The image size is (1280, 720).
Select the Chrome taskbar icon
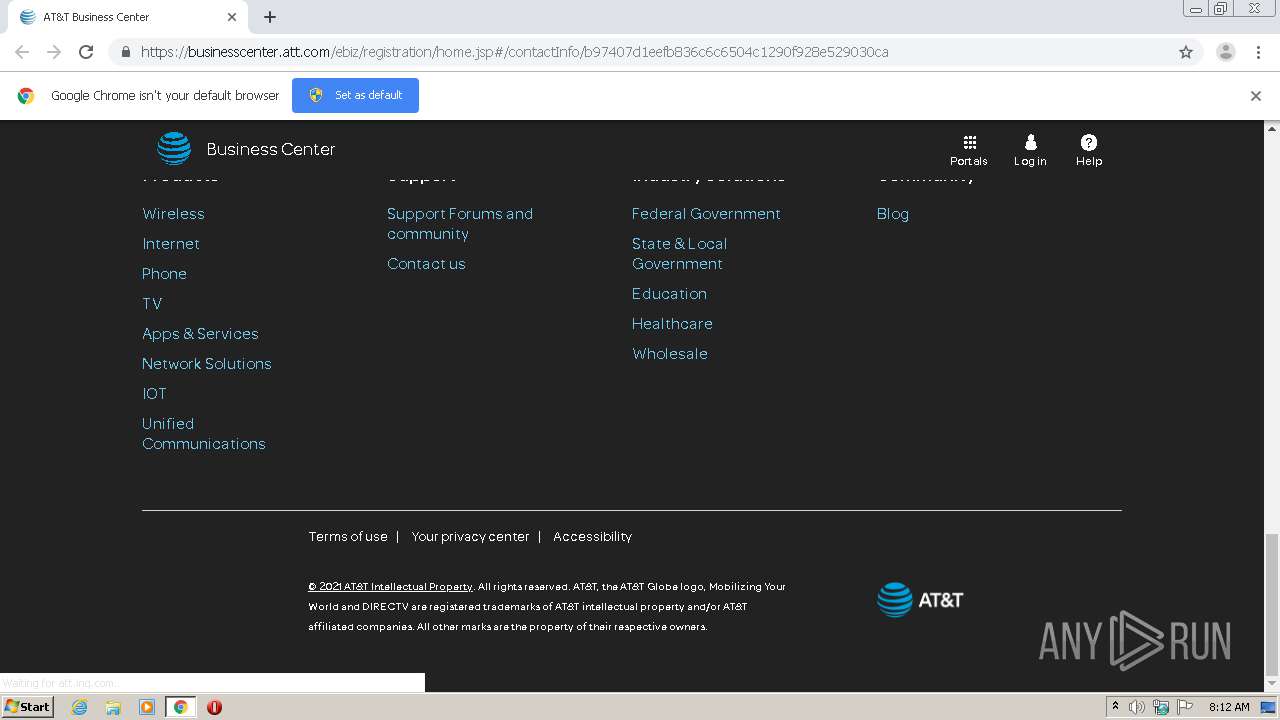180,707
